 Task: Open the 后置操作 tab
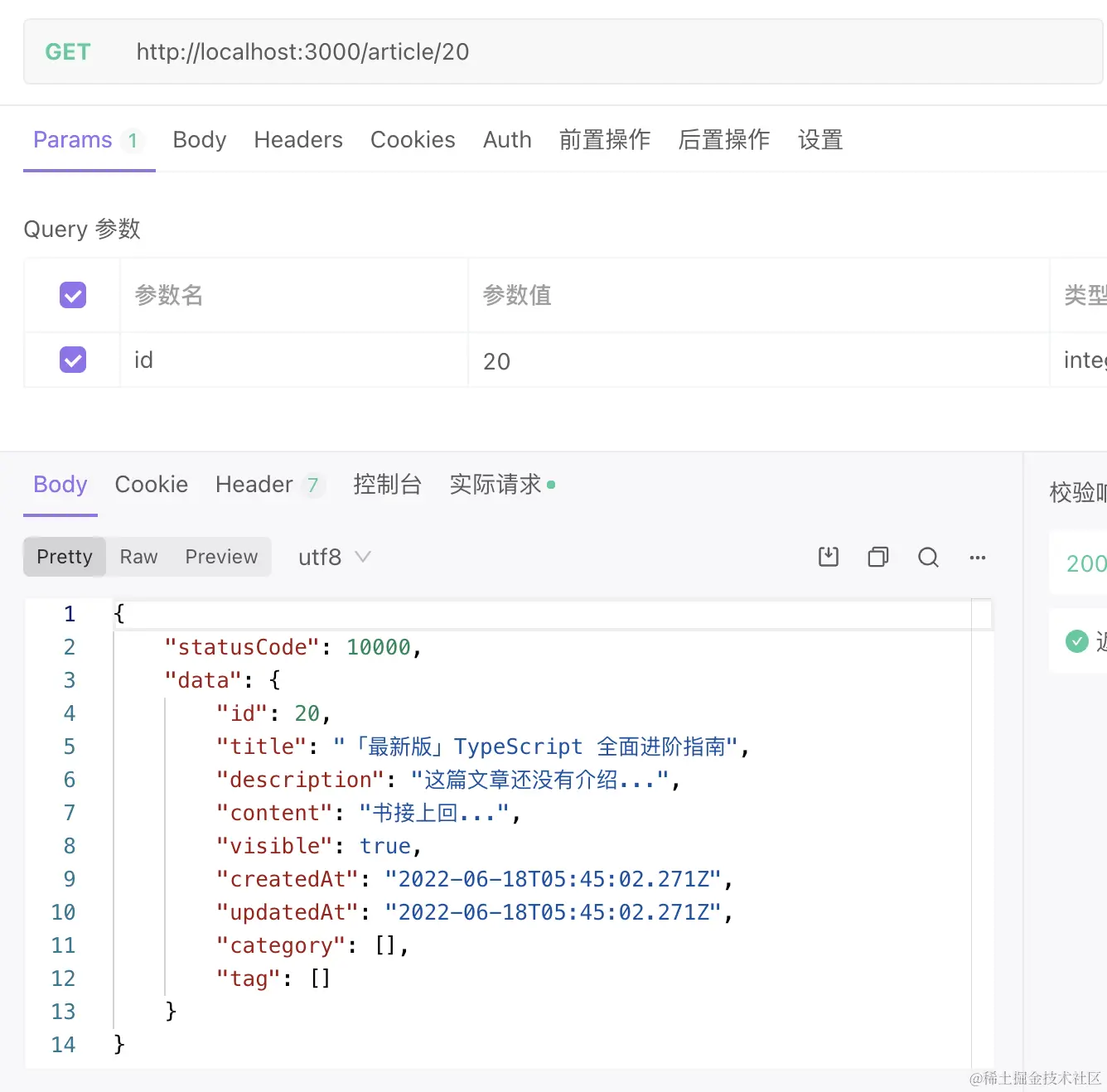(724, 140)
